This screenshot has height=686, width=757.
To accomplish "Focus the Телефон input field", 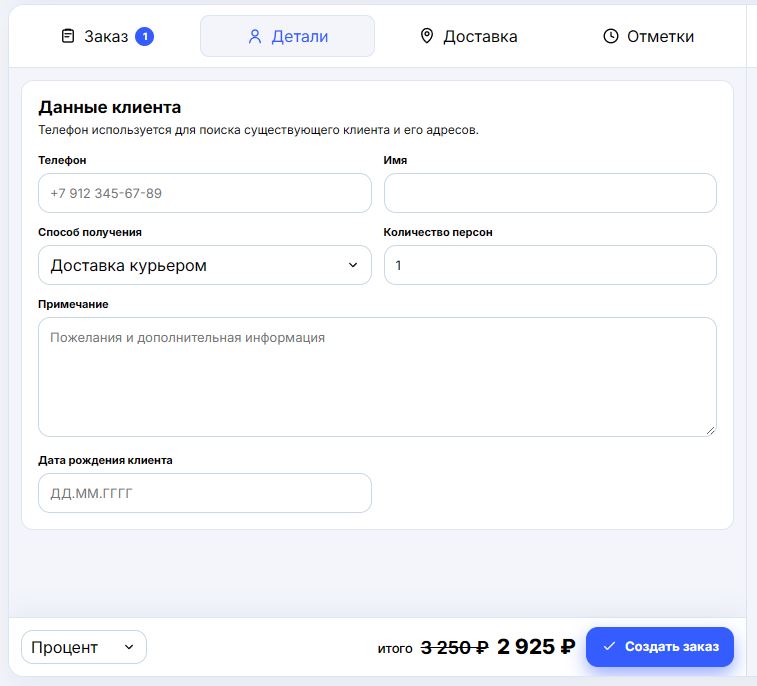I will tap(205, 193).
